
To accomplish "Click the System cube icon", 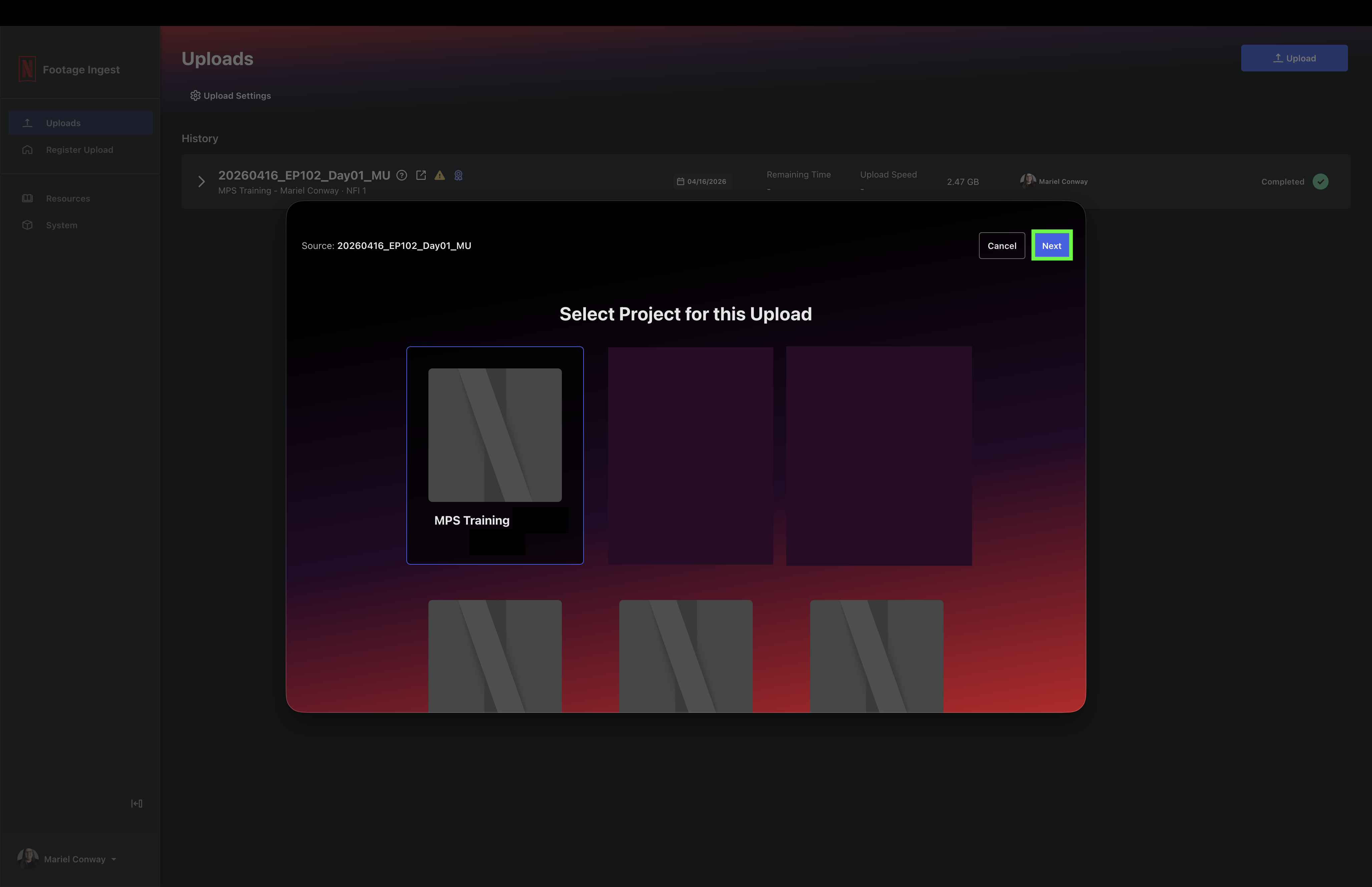I will pos(27,225).
